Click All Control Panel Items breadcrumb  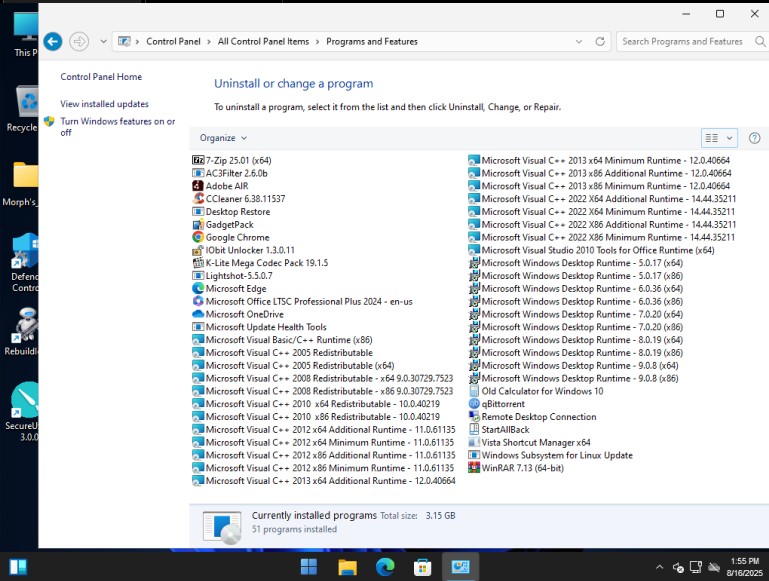(263, 42)
